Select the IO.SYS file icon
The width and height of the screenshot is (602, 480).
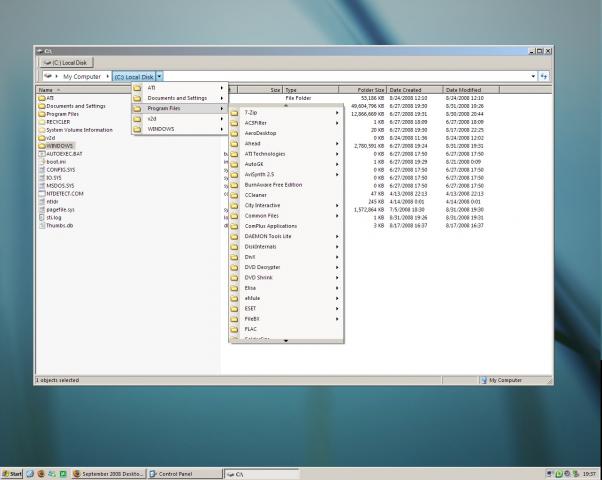(42, 178)
